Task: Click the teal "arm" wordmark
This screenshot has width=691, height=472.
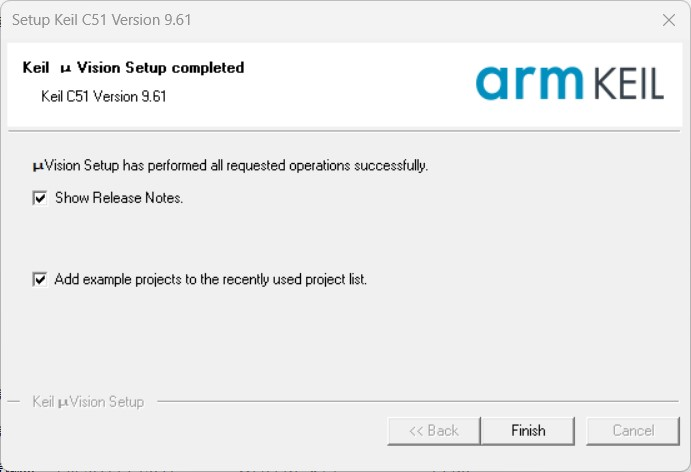Action: (x=530, y=84)
